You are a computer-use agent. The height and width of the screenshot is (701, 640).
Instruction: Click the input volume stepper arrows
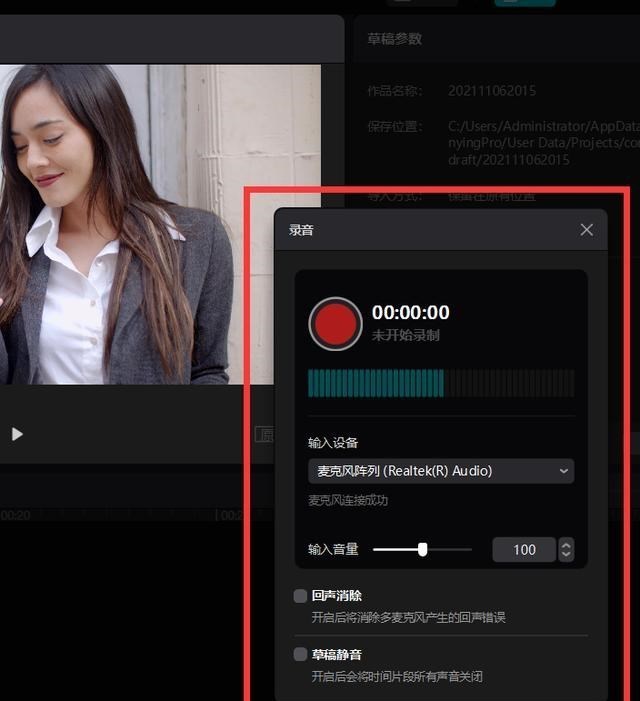566,549
